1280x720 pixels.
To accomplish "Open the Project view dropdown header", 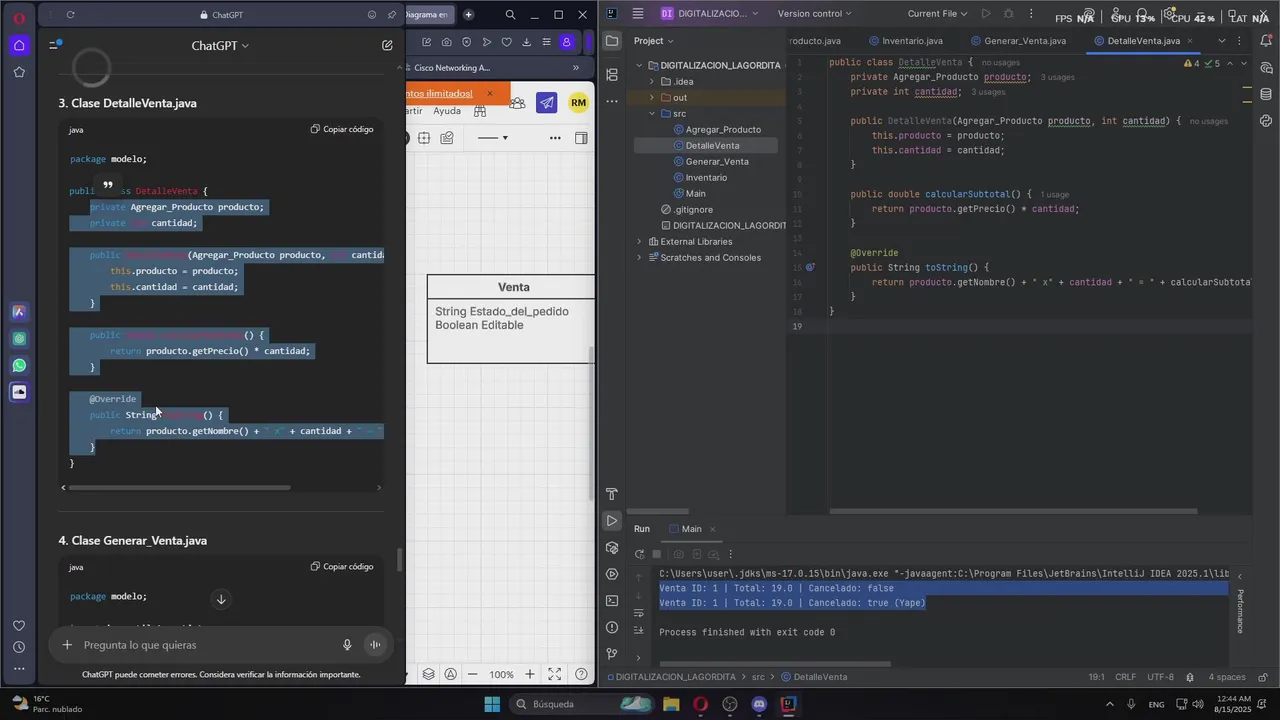I will 654,41.
